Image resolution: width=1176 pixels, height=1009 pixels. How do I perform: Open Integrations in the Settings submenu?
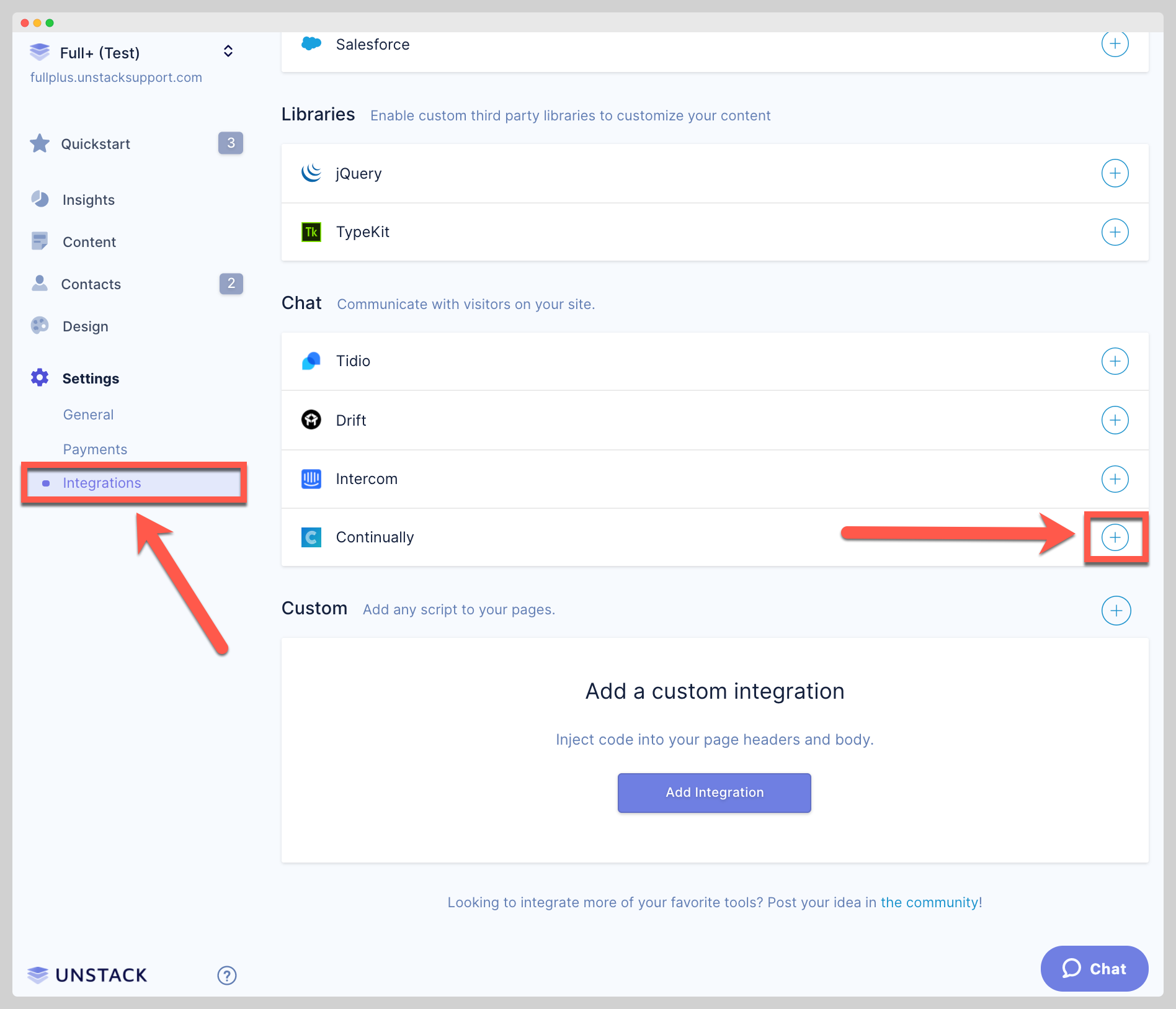point(102,483)
